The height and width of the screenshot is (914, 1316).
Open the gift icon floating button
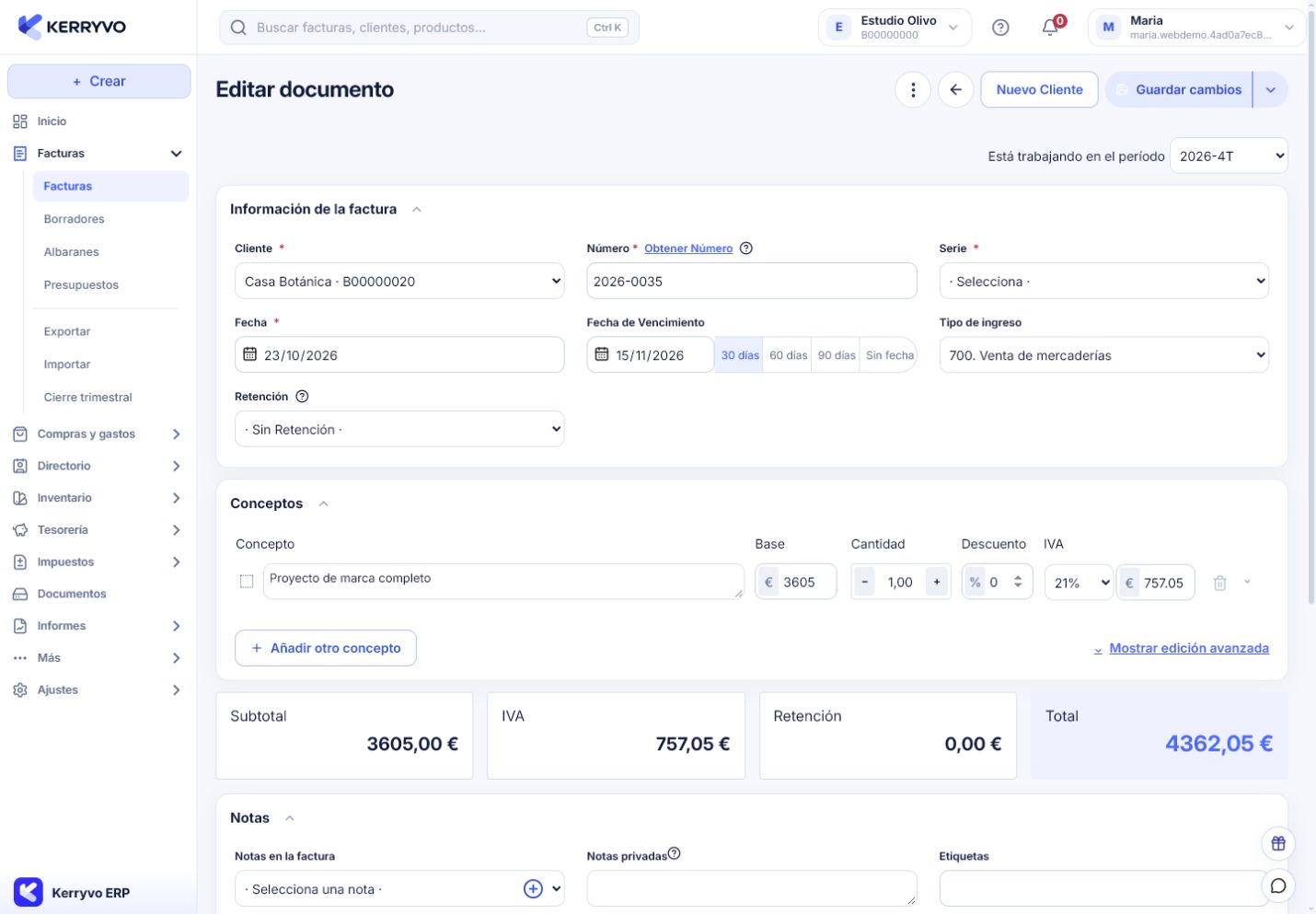click(1278, 843)
